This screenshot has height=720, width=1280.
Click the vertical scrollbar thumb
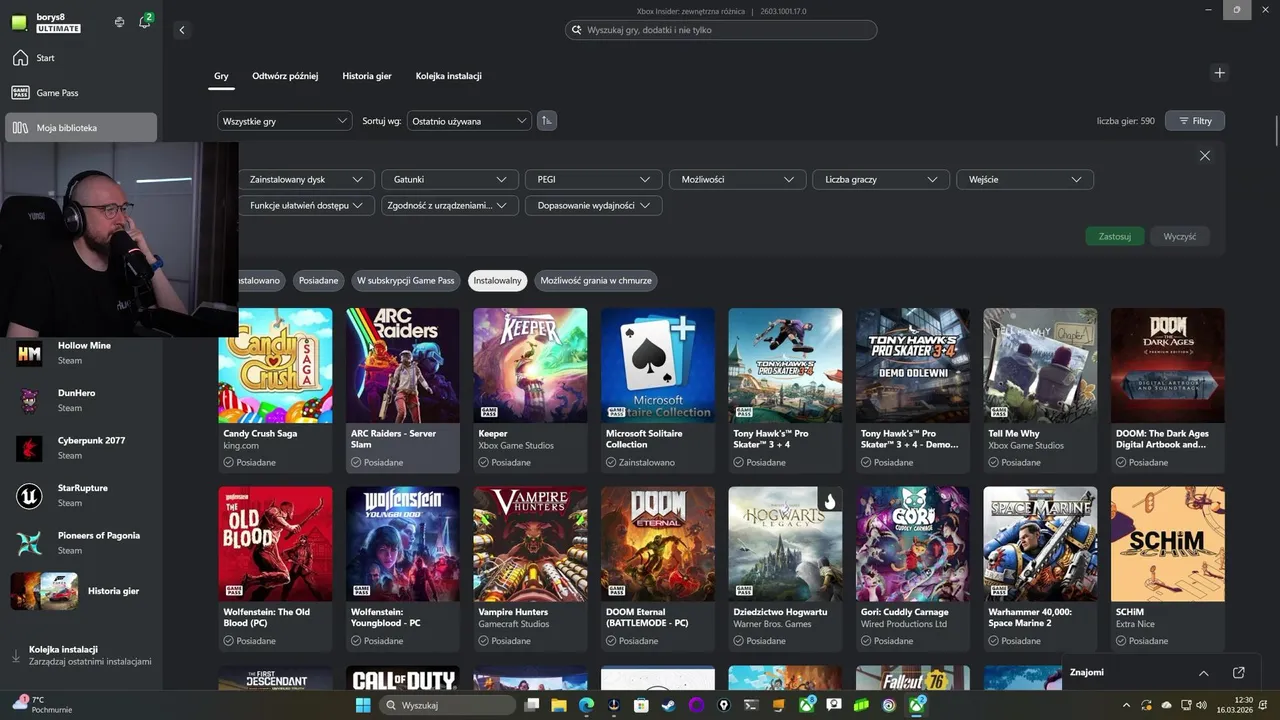pyautogui.click(x=1275, y=130)
